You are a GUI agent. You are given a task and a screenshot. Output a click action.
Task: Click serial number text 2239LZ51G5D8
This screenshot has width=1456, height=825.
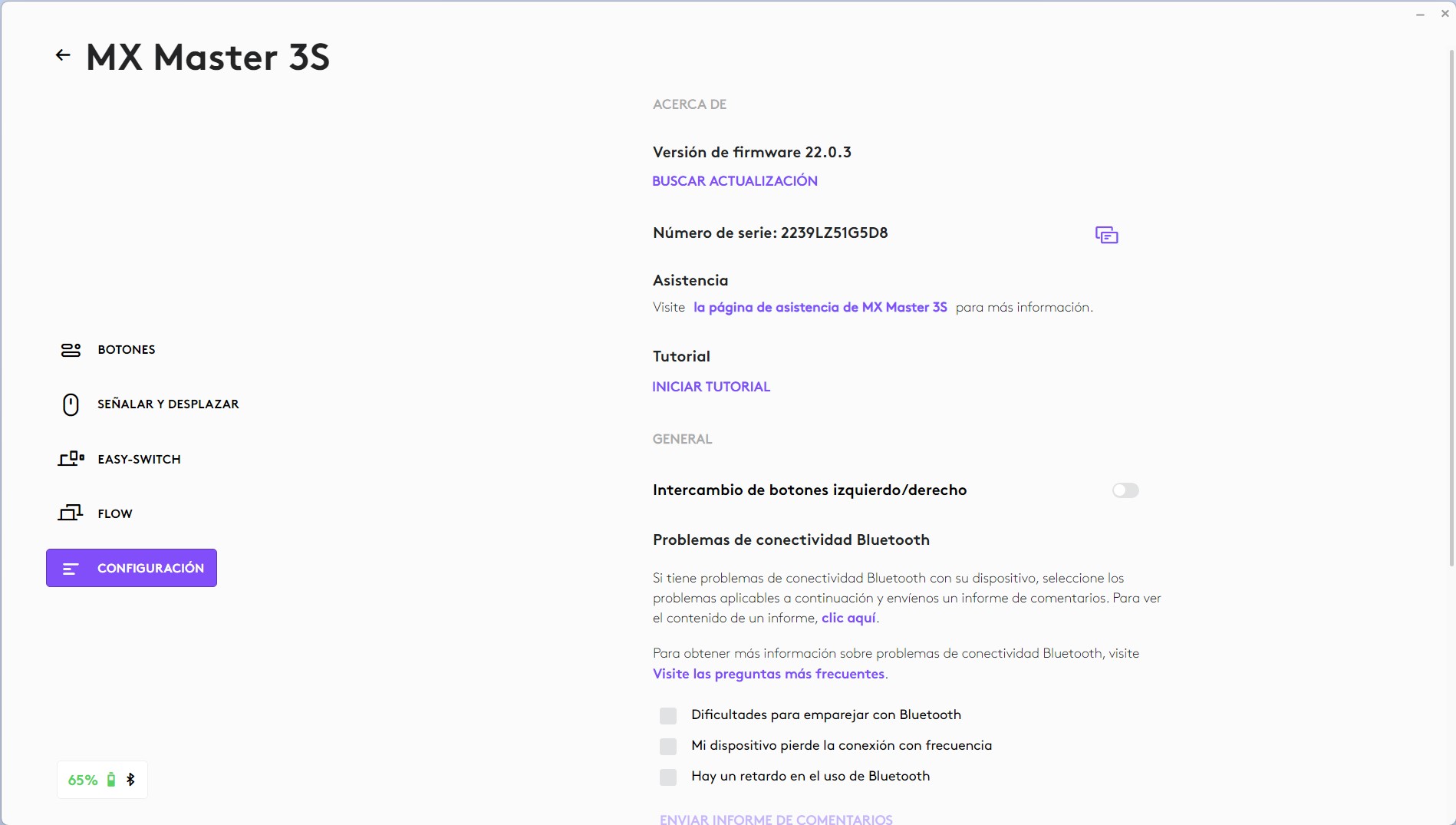click(x=834, y=233)
